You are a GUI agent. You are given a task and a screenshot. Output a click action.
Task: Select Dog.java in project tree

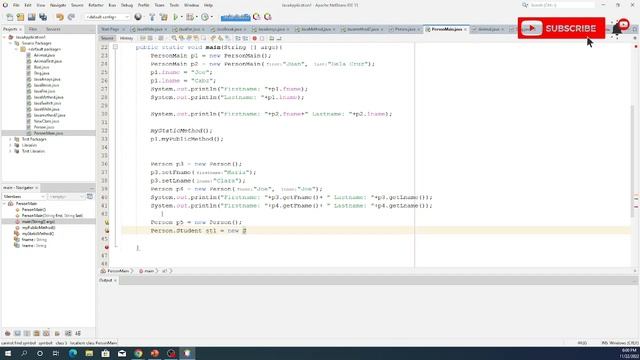tap(41, 73)
